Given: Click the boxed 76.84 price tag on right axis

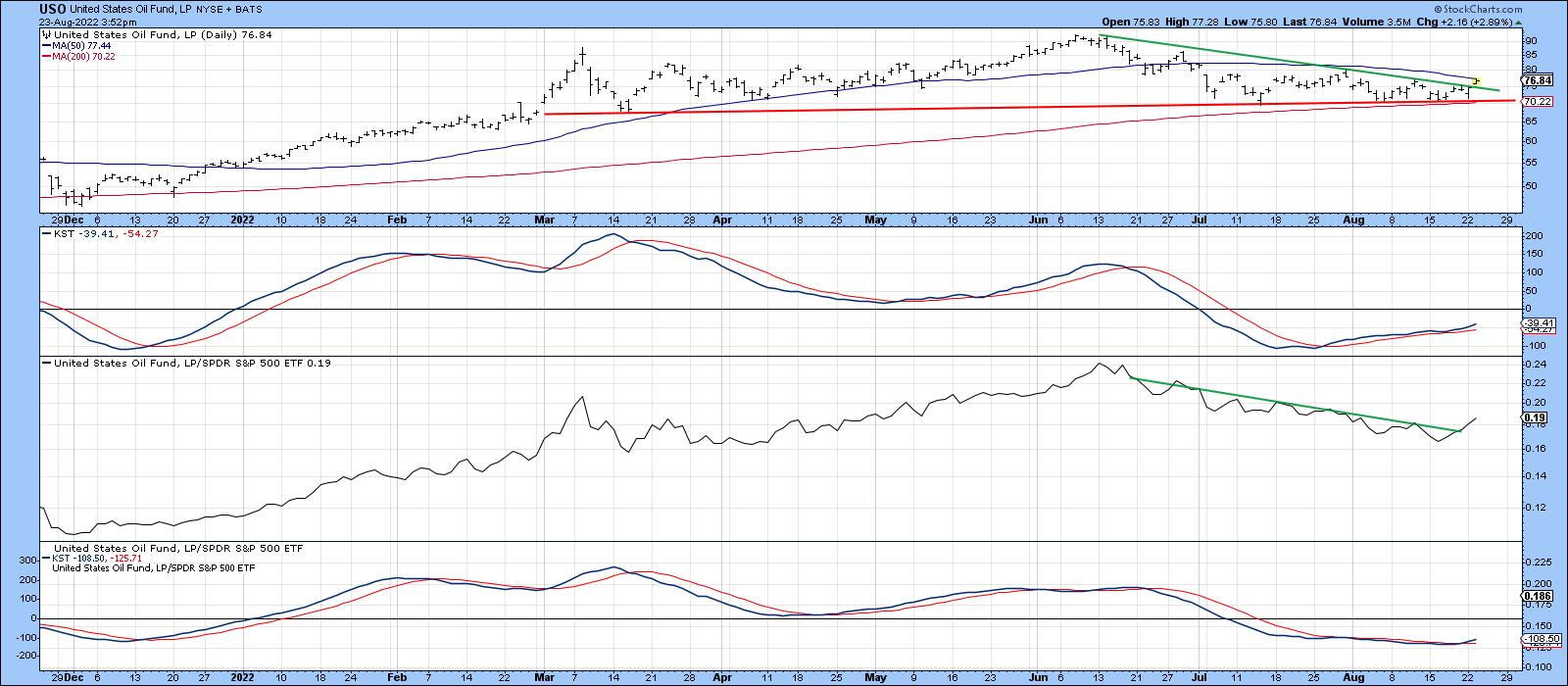Looking at the screenshot, I should 1538,80.
